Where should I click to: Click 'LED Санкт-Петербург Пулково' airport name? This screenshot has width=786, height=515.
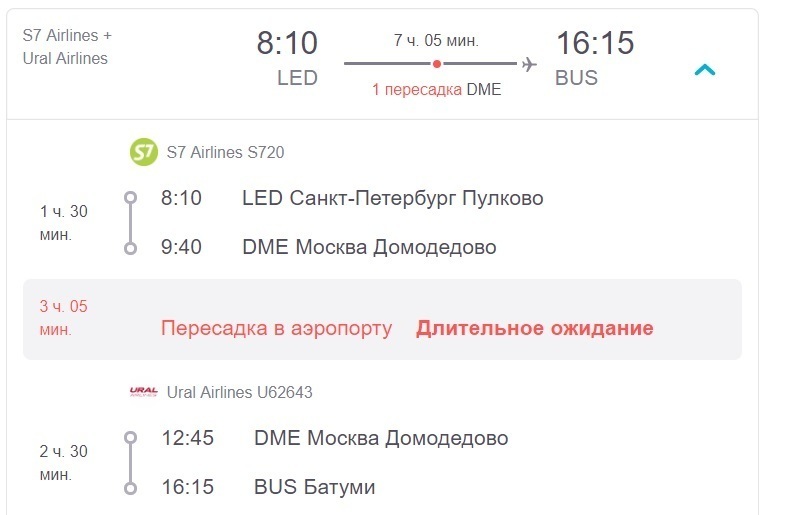pos(392,198)
